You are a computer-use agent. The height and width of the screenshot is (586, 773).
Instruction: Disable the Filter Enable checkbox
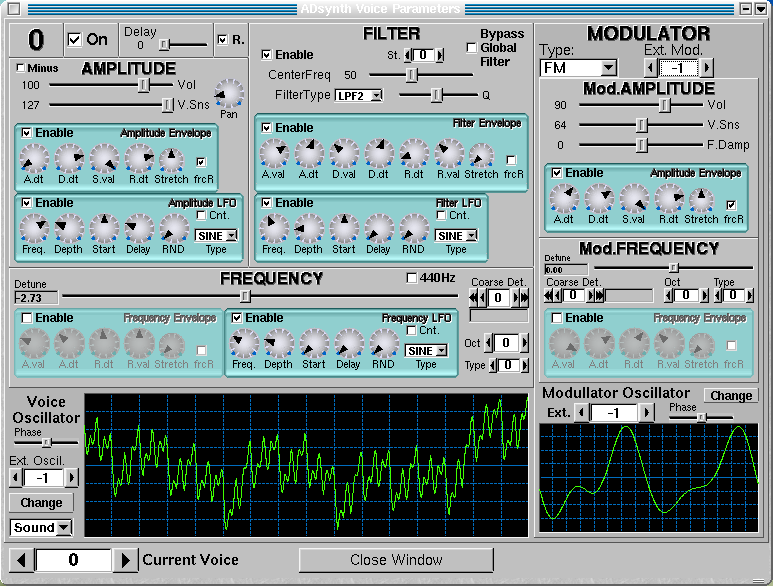pos(266,55)
